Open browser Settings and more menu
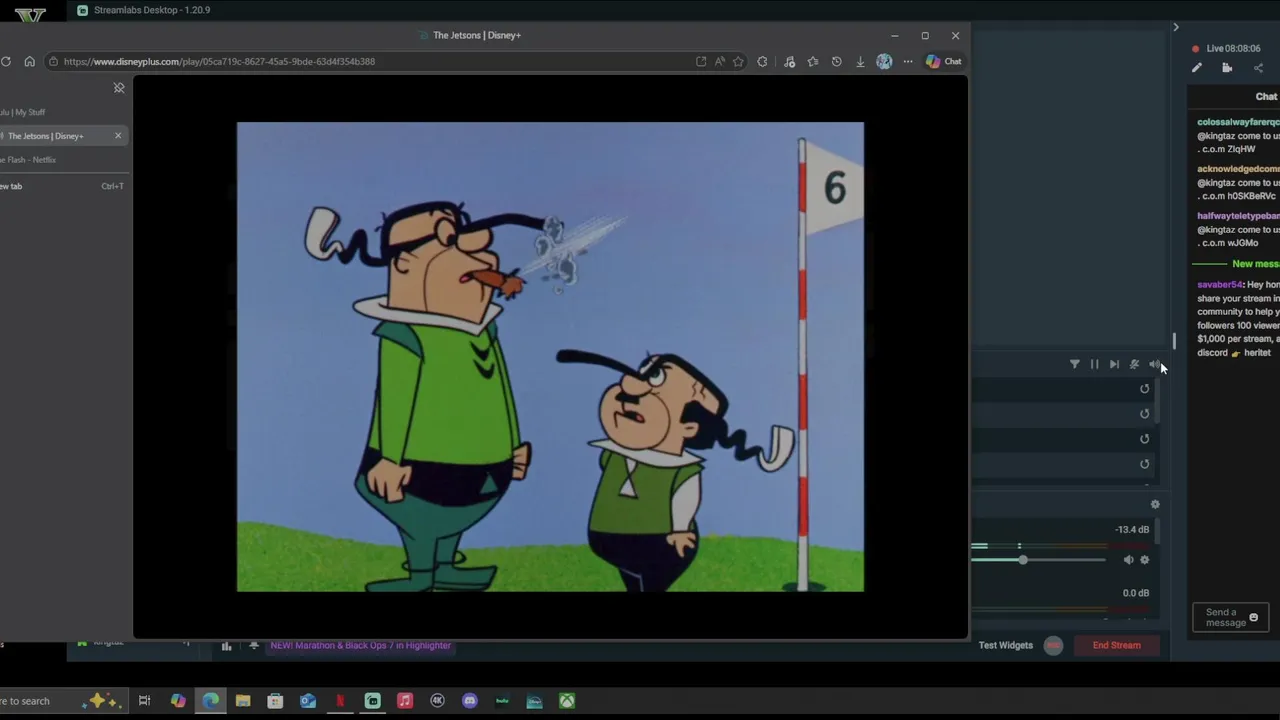Screen dimensions: 1280x720 [x=908, y=62]
